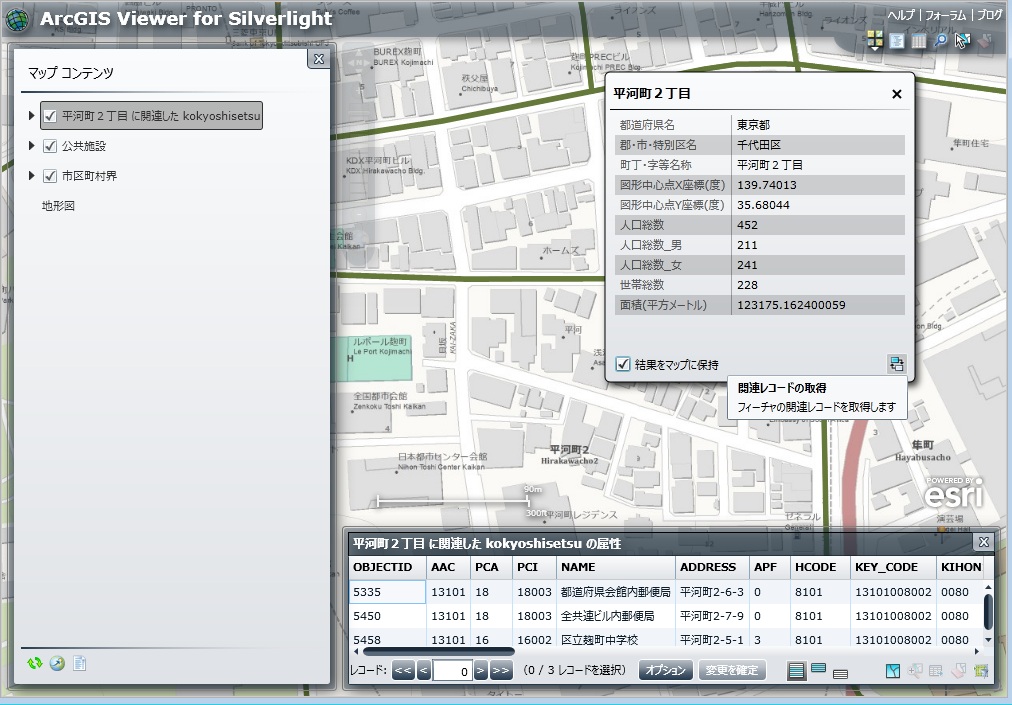Go to last record button
Image resolution: width=1012 pixels, height=705 pixels.
501,670
